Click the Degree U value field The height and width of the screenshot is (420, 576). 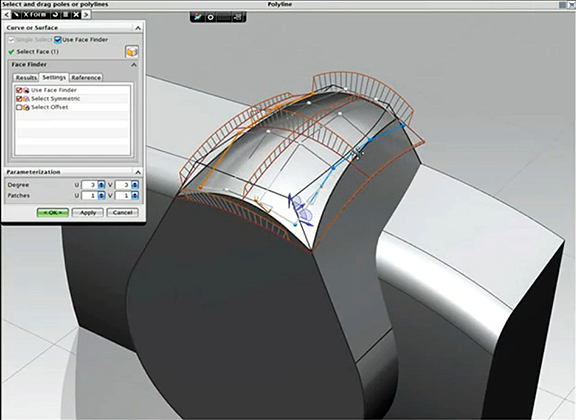pyautogui.click(x=90, y=185)
